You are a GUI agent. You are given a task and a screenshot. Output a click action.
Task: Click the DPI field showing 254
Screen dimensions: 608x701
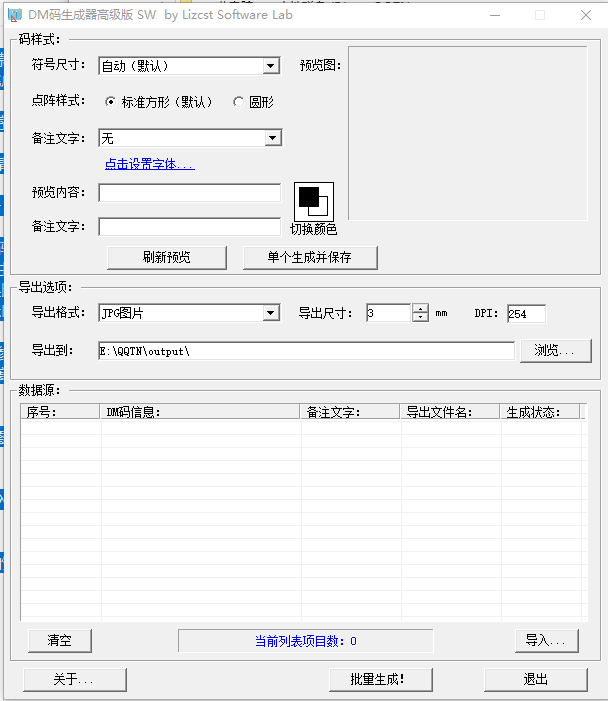coord(526,313)
